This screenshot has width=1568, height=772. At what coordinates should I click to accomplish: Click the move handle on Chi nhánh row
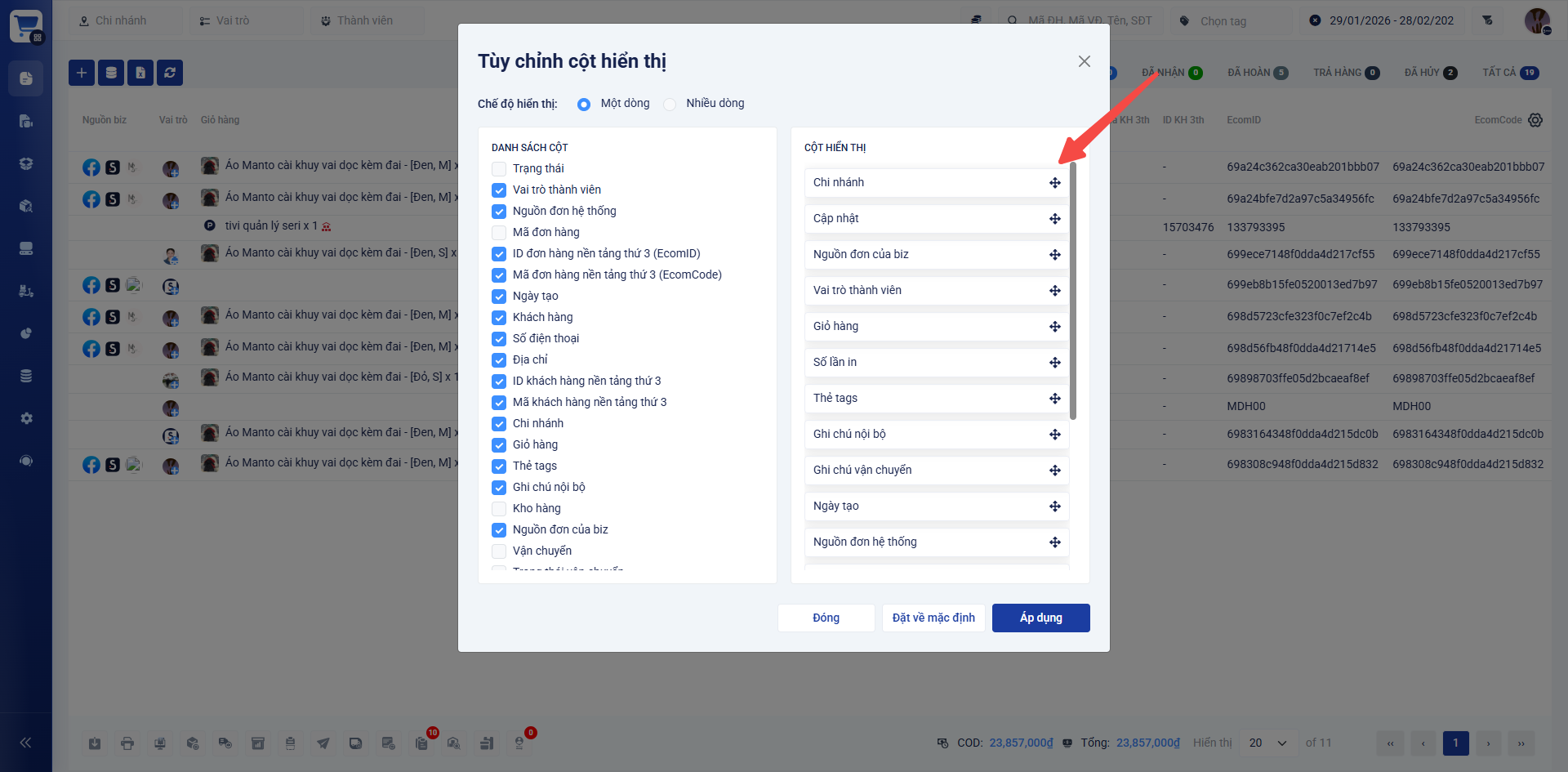click(x=1054, y=183)
